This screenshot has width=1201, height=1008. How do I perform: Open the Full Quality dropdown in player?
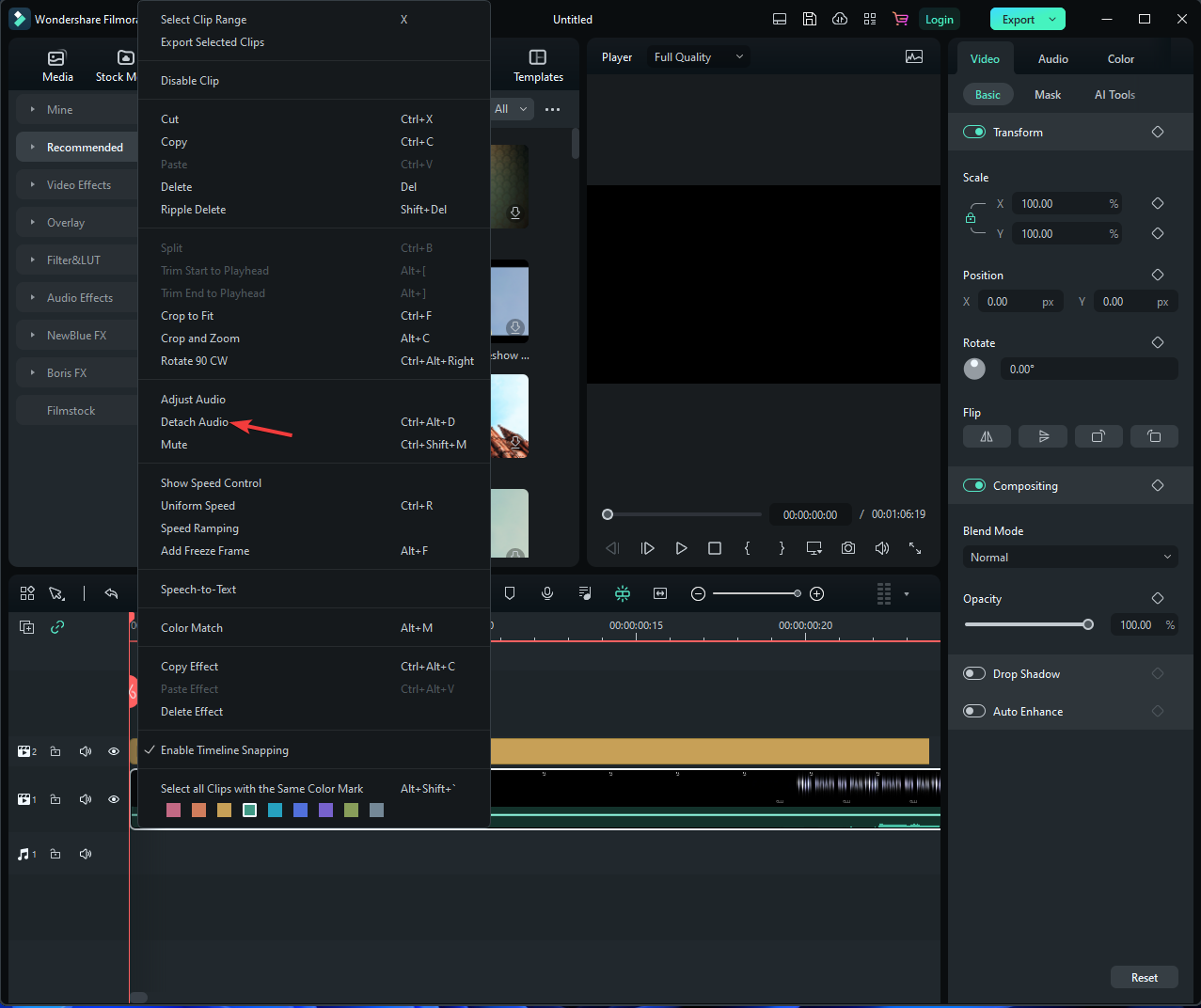[x=700, y=57]
